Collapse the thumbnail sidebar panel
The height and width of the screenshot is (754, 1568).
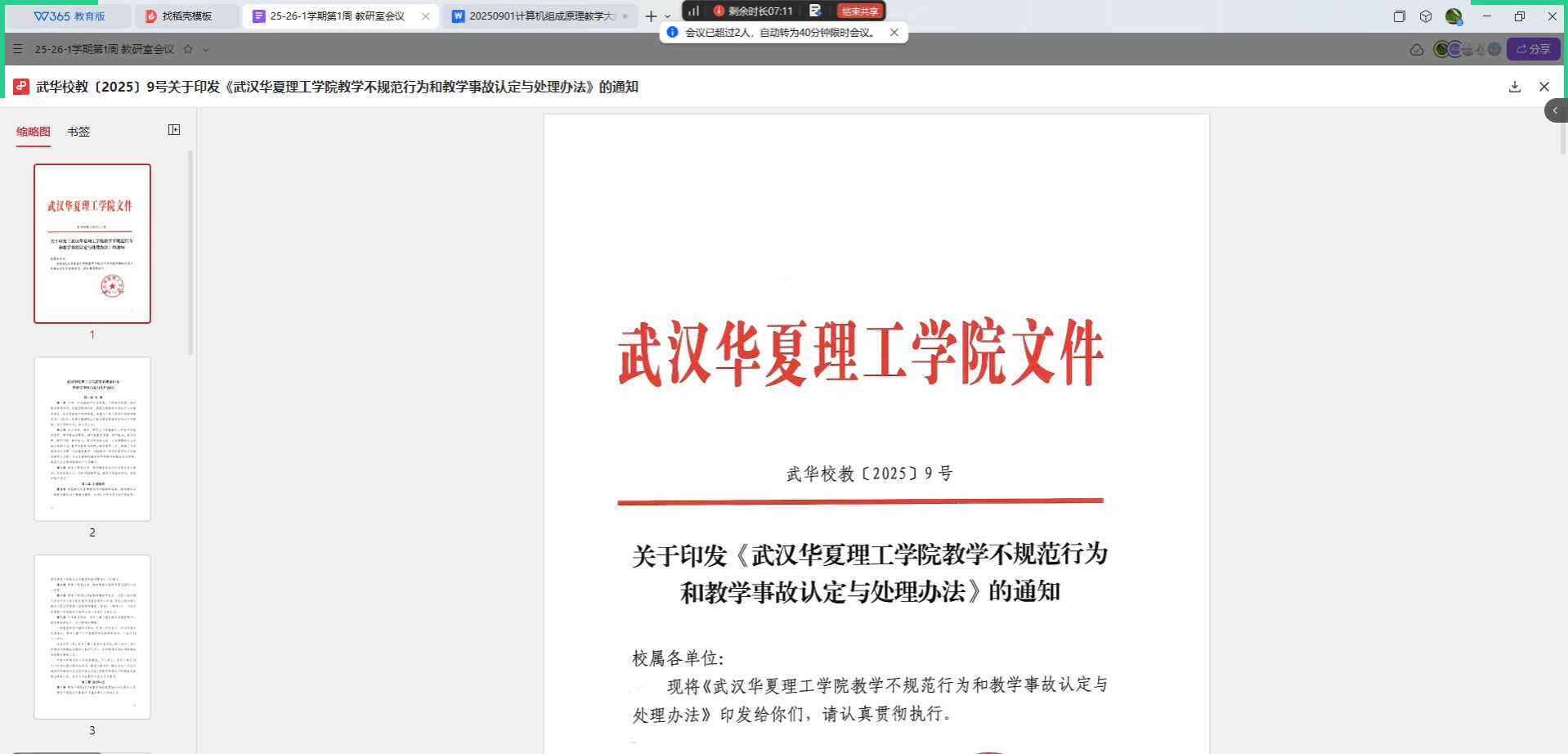point(174,130)
